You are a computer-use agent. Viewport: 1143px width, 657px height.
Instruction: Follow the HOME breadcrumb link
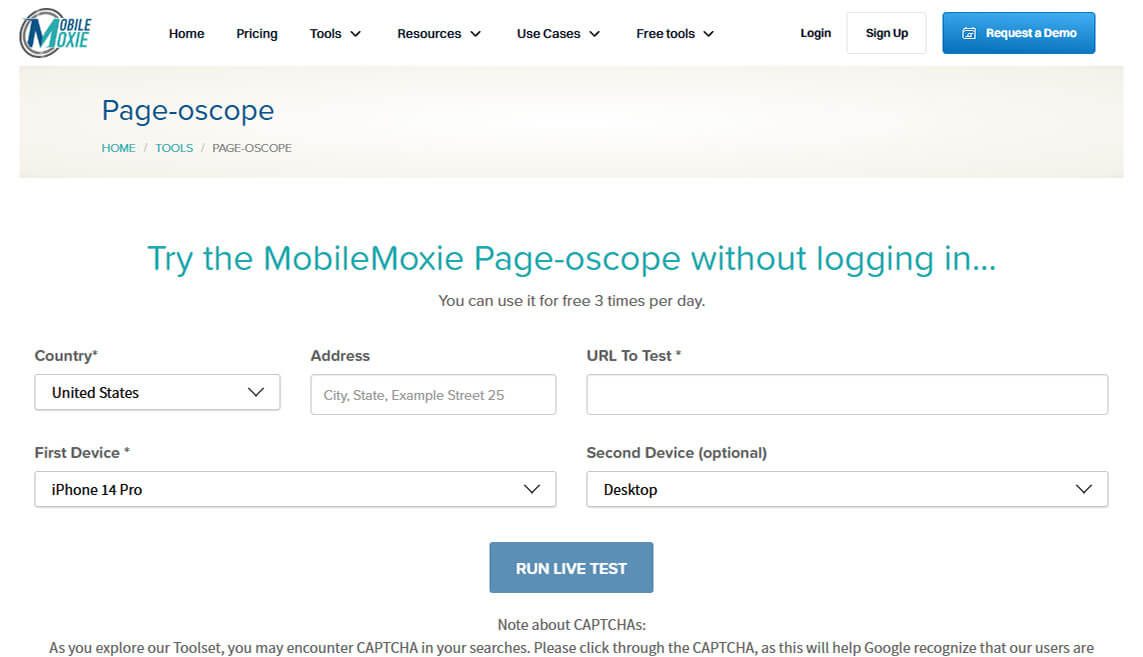point(118,148)
